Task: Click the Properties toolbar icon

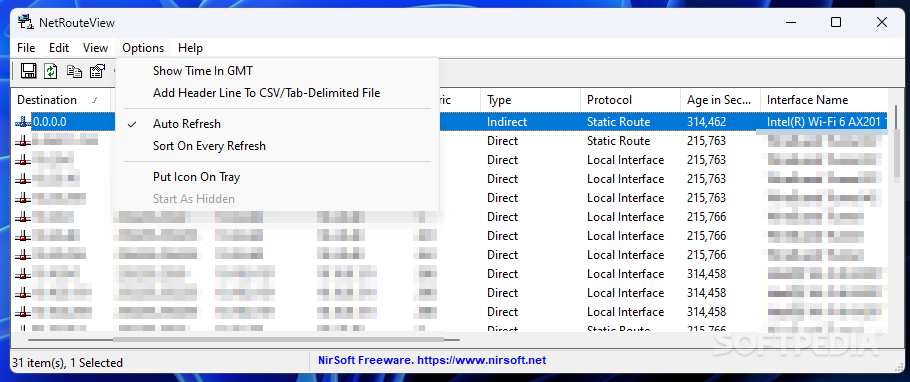Action: point(97,71)
